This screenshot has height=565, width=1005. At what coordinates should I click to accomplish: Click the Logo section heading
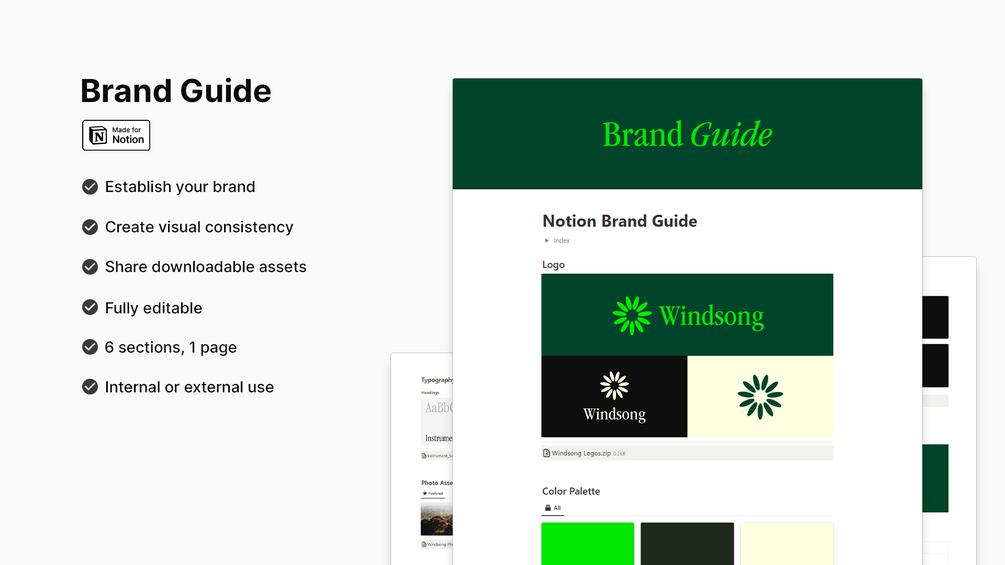[x=553, y=265]
